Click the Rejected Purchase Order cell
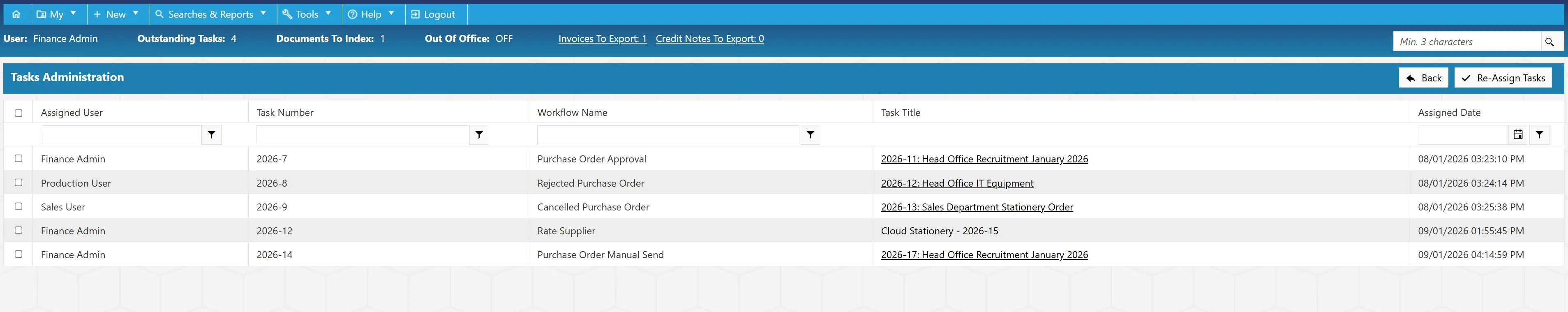The width and height of the screenshot is (1568, 312). [x=591, y=183]
